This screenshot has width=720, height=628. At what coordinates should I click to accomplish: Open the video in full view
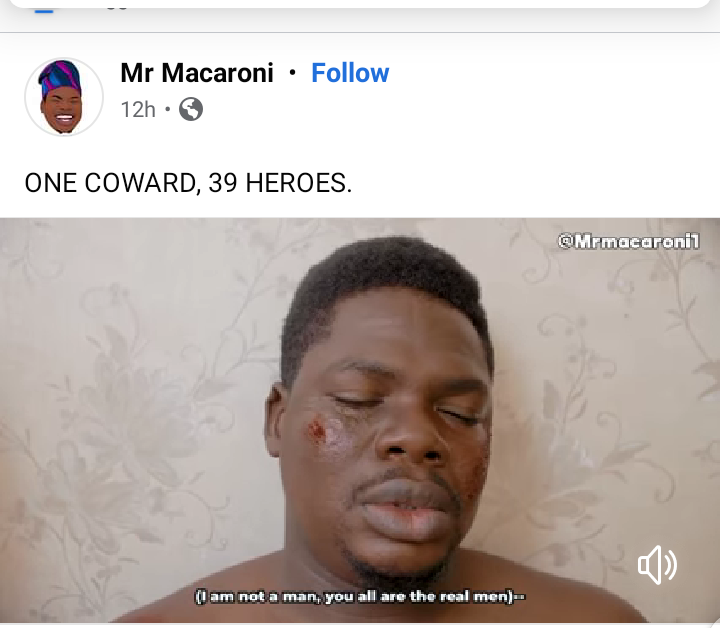pos(360,420)
